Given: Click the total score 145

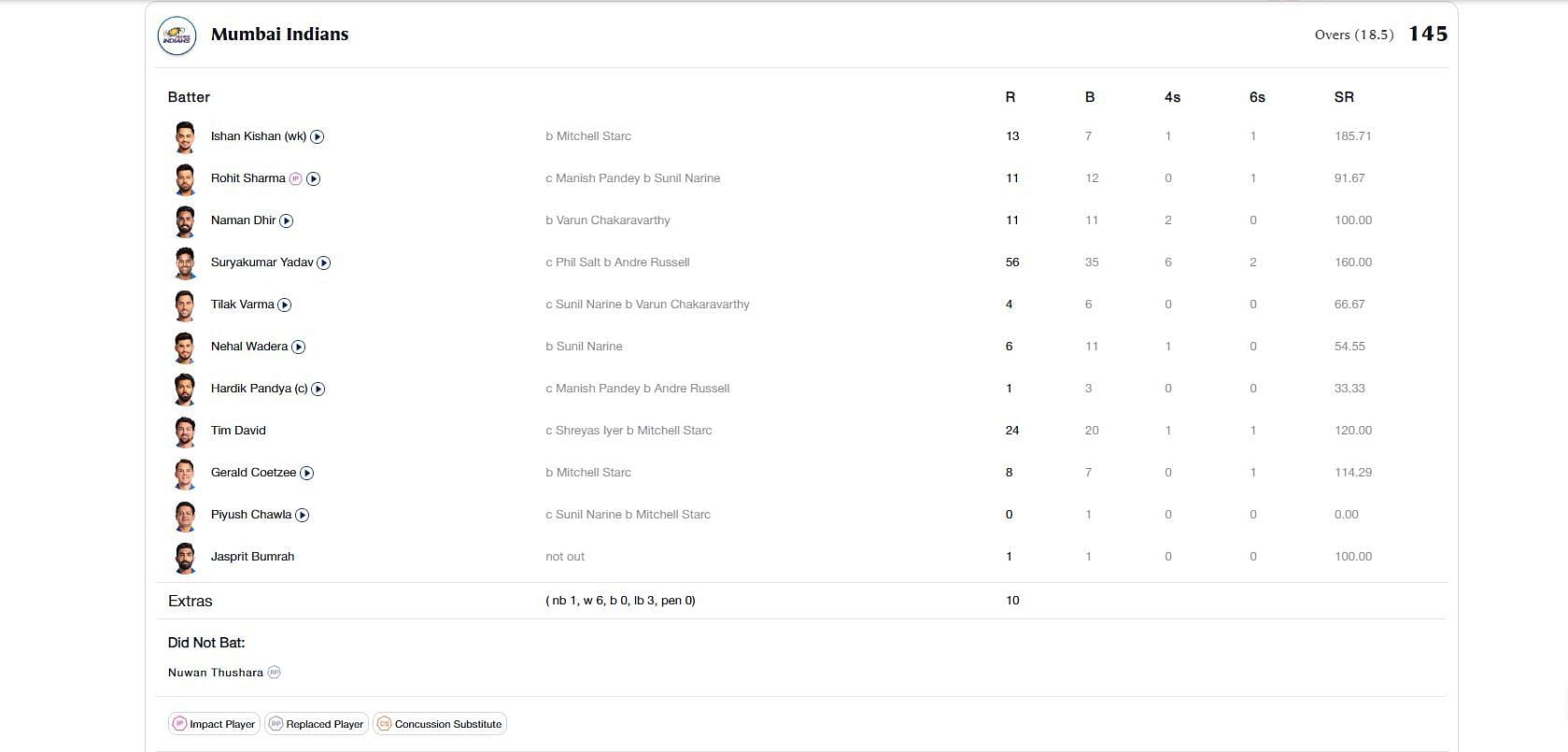Looking at the screenshot, I should point(1428,35).
